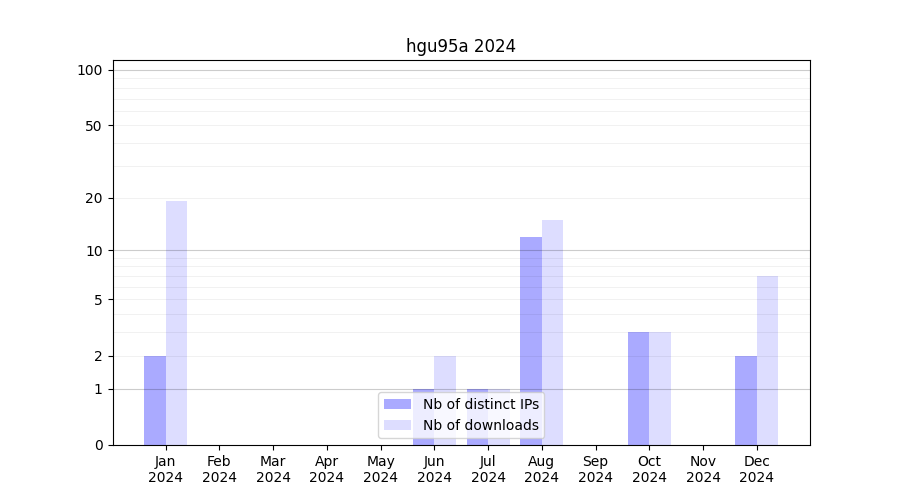Screen dimensions: 900x500
Task: Select the Dec 2024 distinct IPs bar
Action: tap(746, 400)
